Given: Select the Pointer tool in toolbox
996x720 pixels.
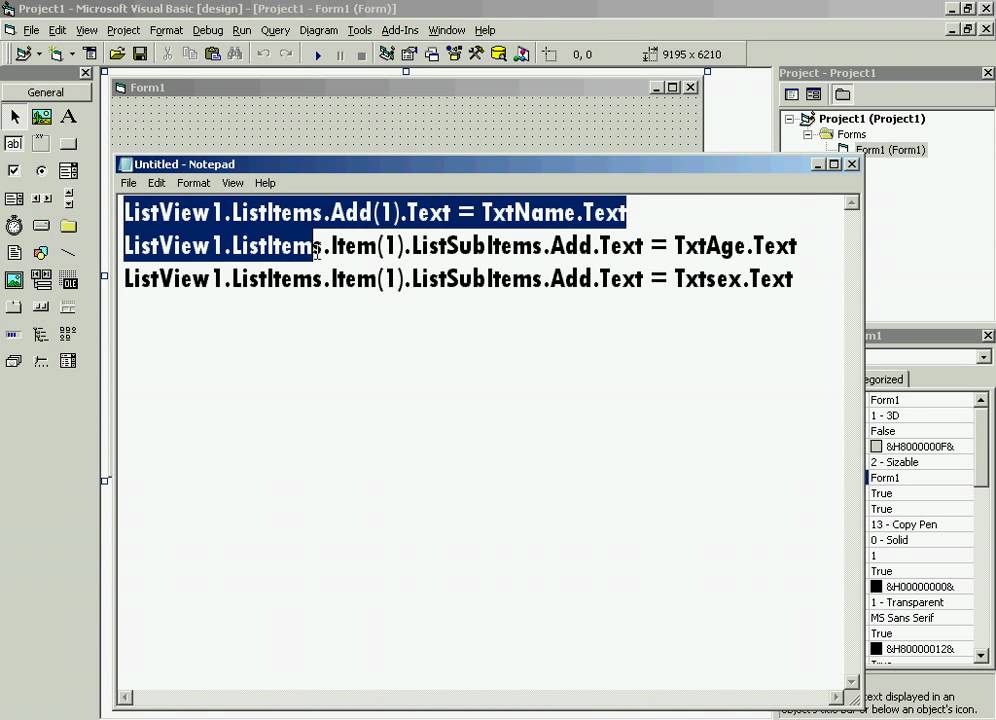Looking at the screenshot, I should [x=15, y=117].
